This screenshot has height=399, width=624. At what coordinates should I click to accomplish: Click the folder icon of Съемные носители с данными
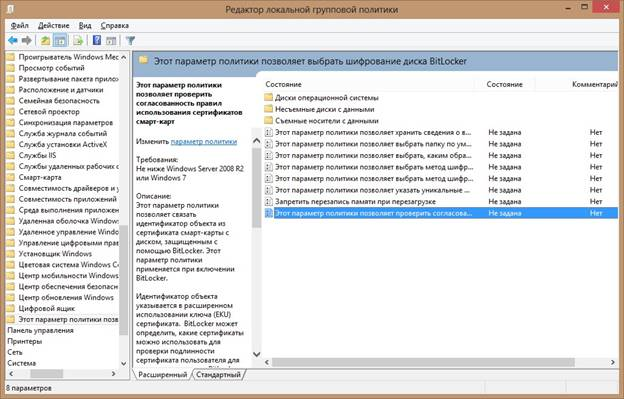pos(269,121)
